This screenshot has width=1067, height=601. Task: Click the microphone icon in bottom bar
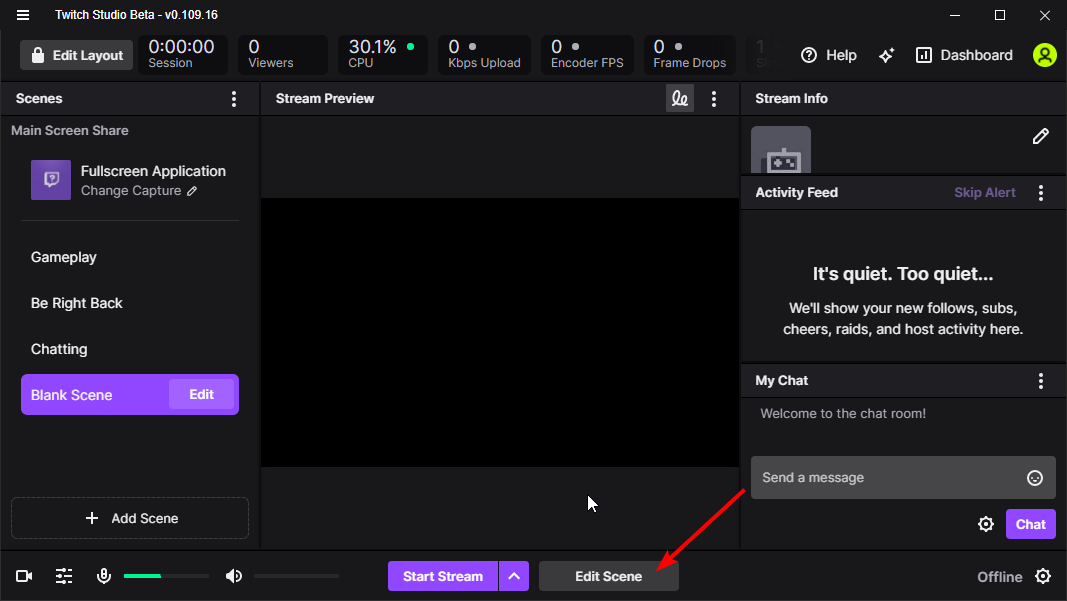coord(104,575)
